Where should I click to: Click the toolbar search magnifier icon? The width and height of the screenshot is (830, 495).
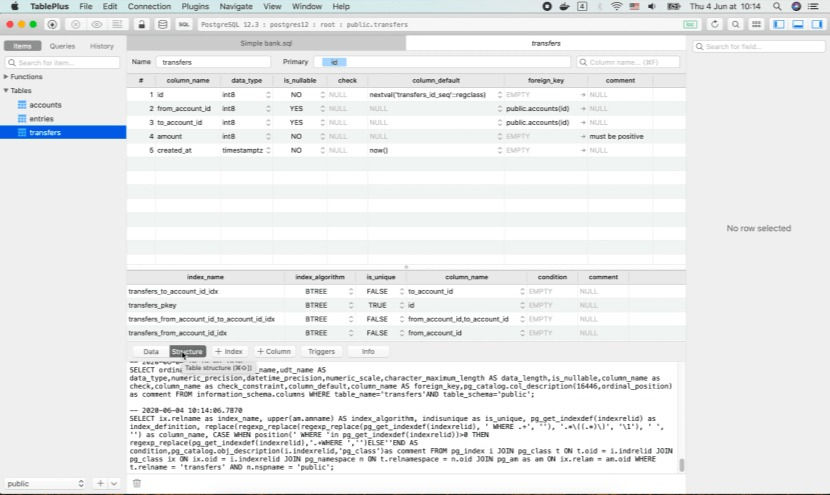(x=735, y=24)
